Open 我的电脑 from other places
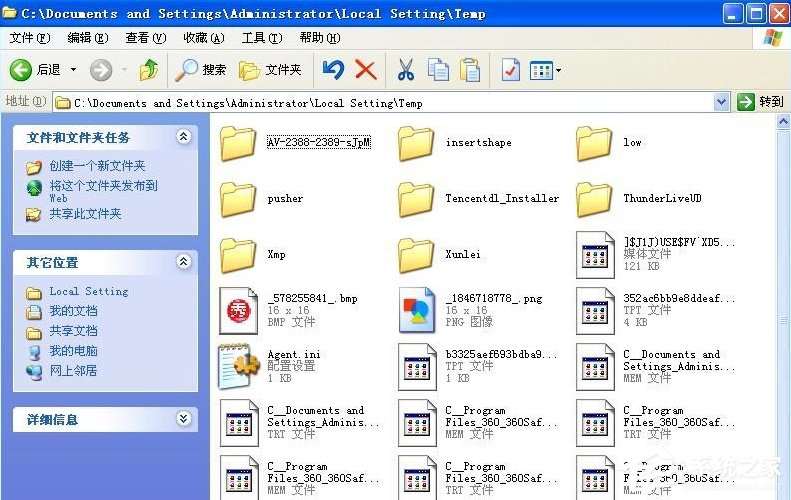Screen dimensions: 791x500 tap(73, 351)
